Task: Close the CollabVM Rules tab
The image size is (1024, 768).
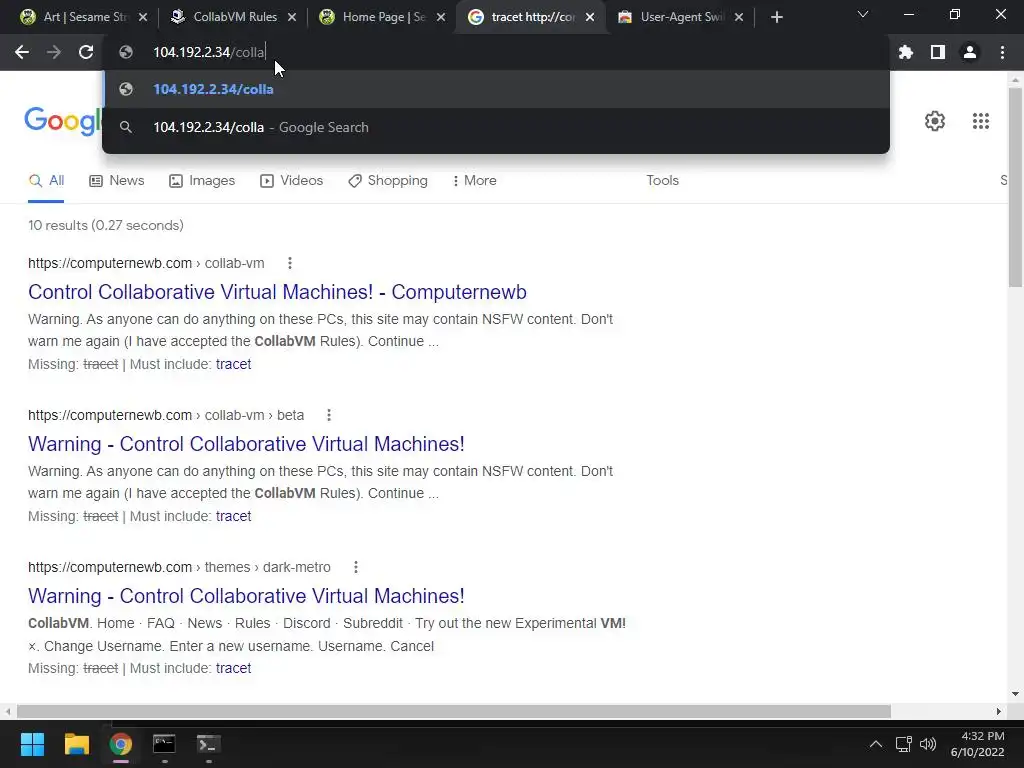Action: pyautogui.click(x=293, y=17)
